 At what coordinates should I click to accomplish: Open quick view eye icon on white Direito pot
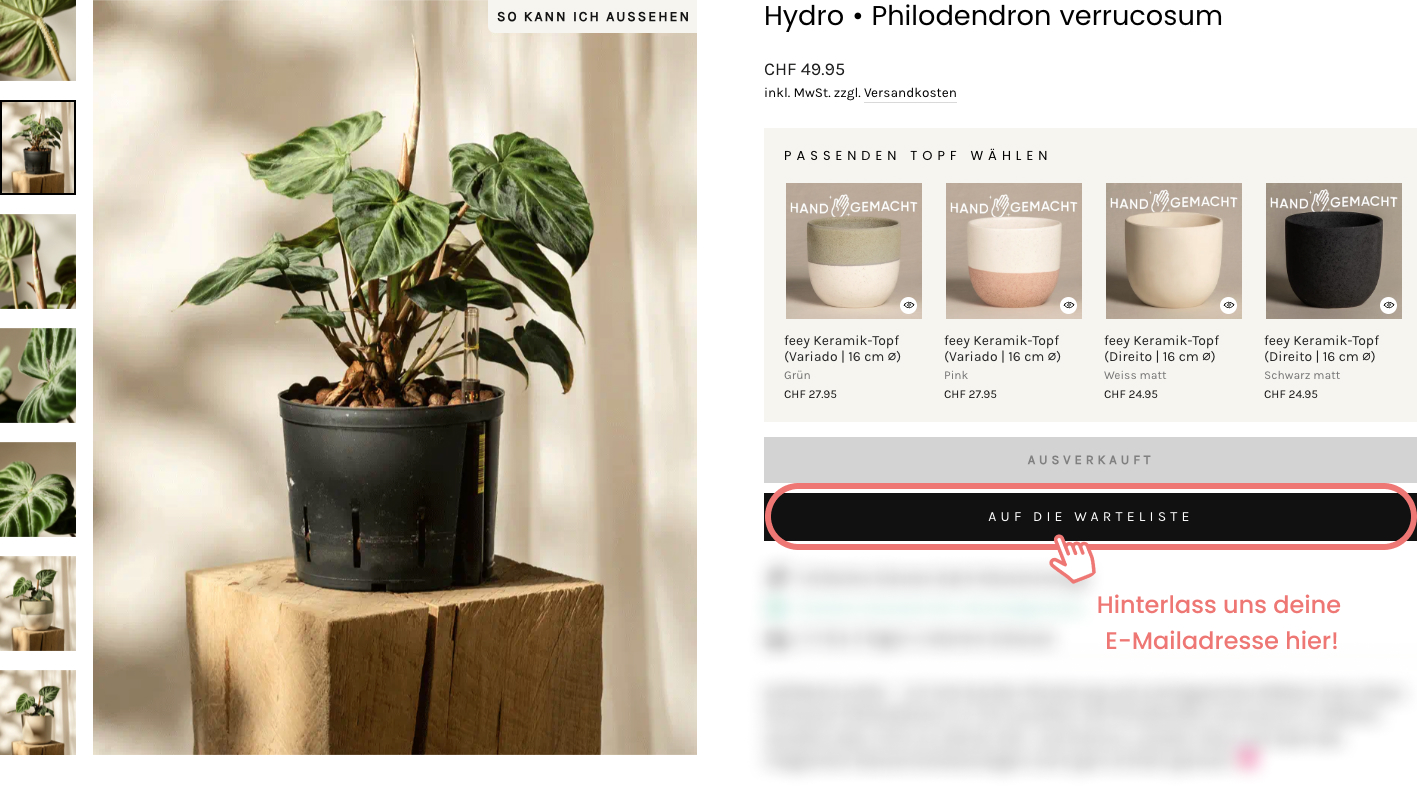[x=1228, y=305]
